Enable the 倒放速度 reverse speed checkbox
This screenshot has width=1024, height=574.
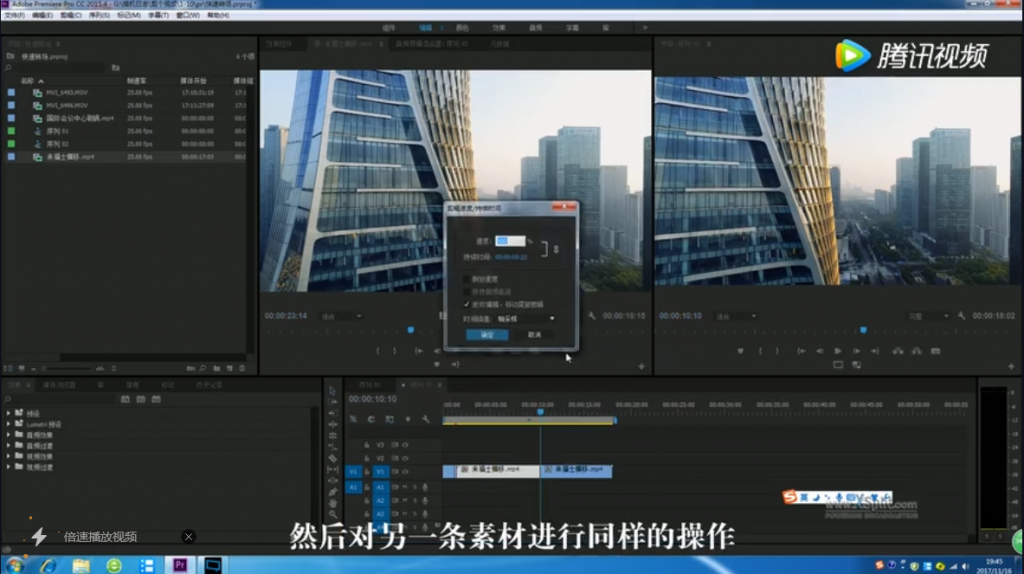click(x=466, y=279)
